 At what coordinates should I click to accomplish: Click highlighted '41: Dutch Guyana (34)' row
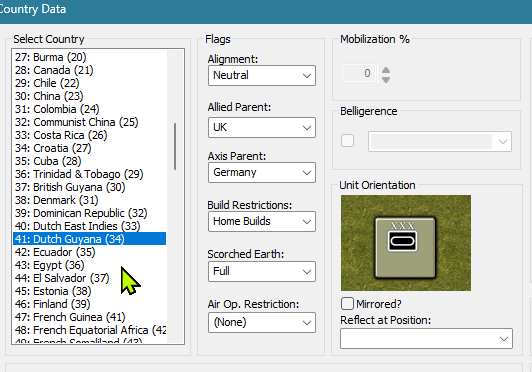coord(90,239)
